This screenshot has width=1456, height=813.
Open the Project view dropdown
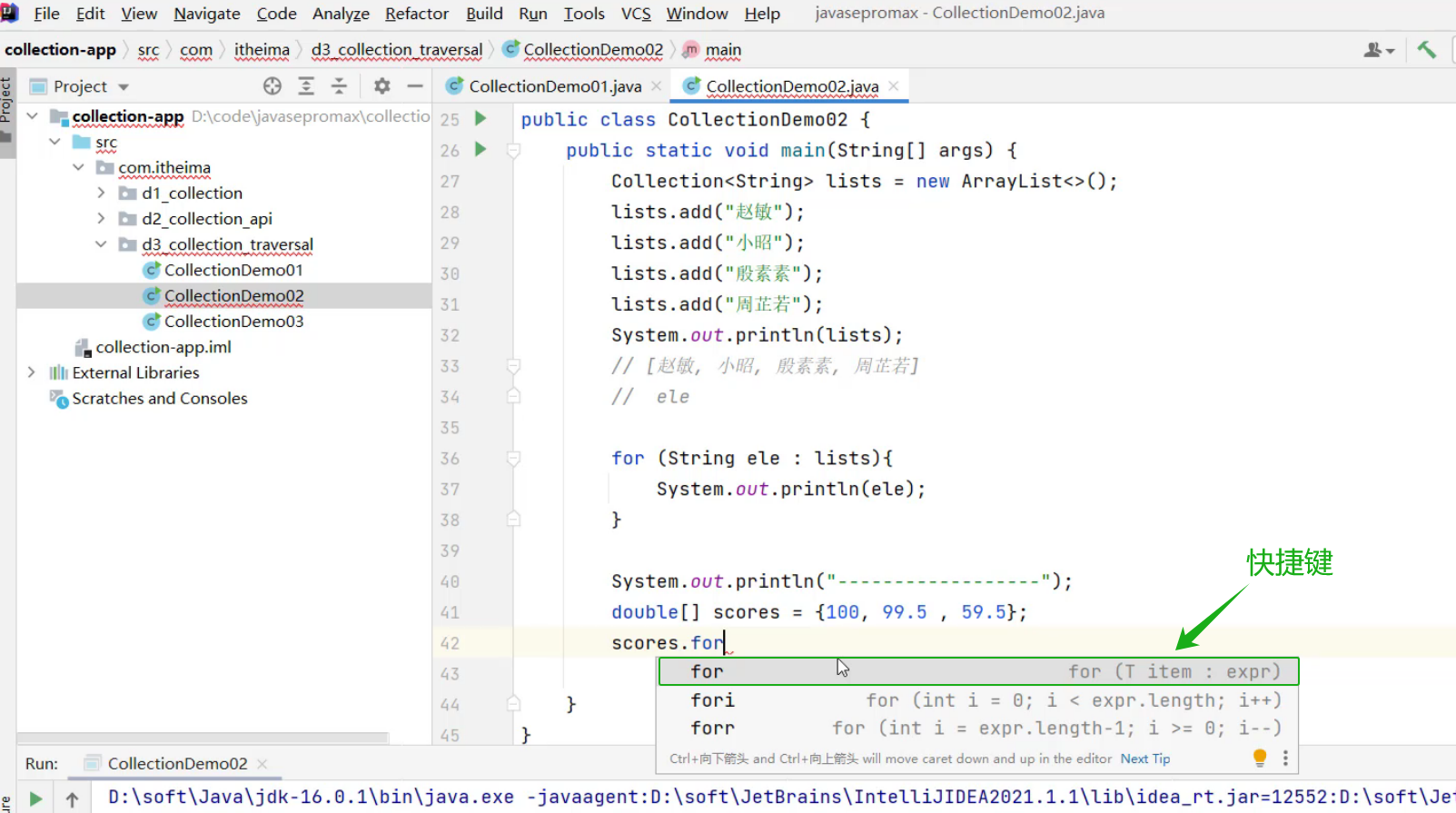(124, 87)
